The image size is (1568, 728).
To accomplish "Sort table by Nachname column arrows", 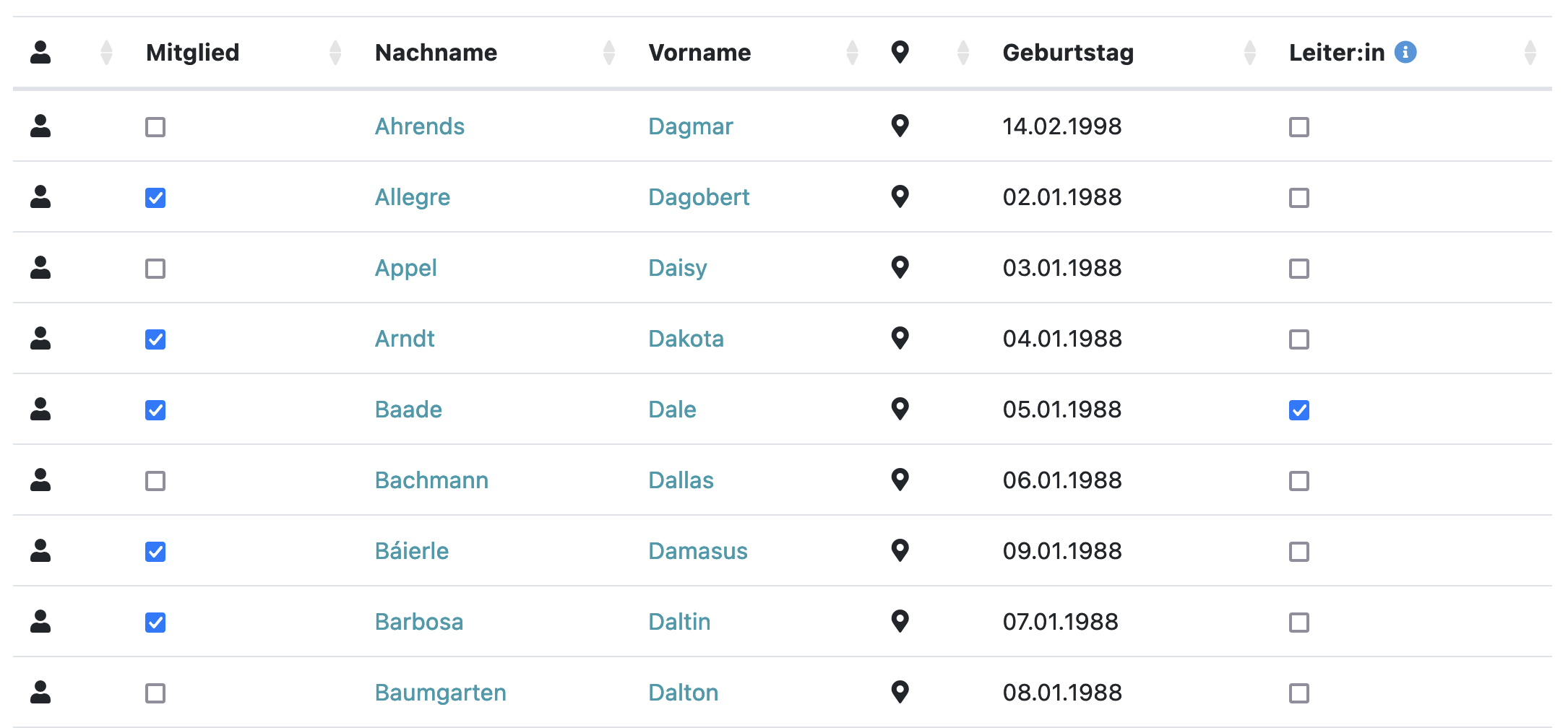I will (x=608, y=53).
